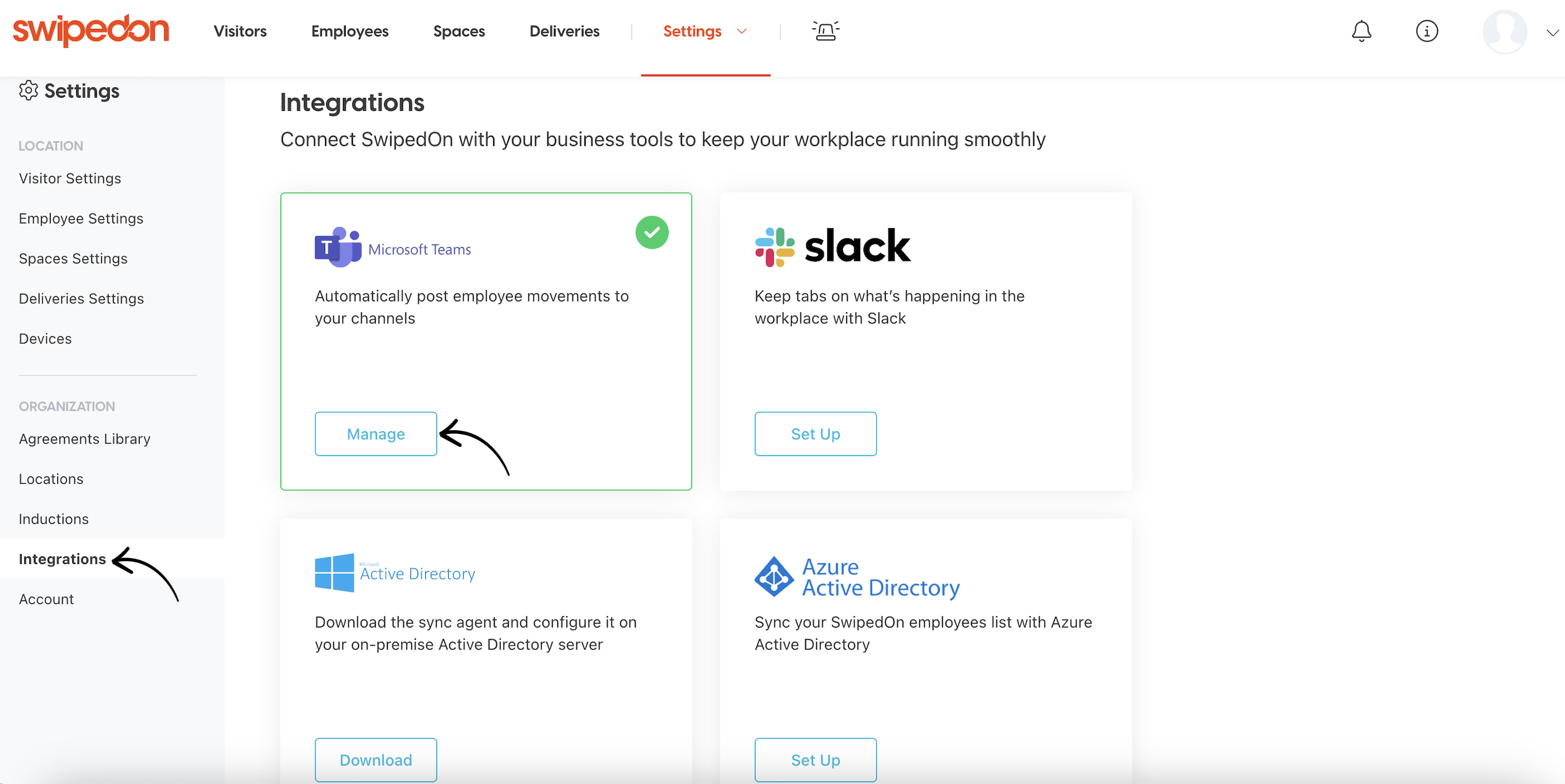Click the Azure Active Directory logo
The width and height of the screenshot is (1565, 784).
click(856, 577)
